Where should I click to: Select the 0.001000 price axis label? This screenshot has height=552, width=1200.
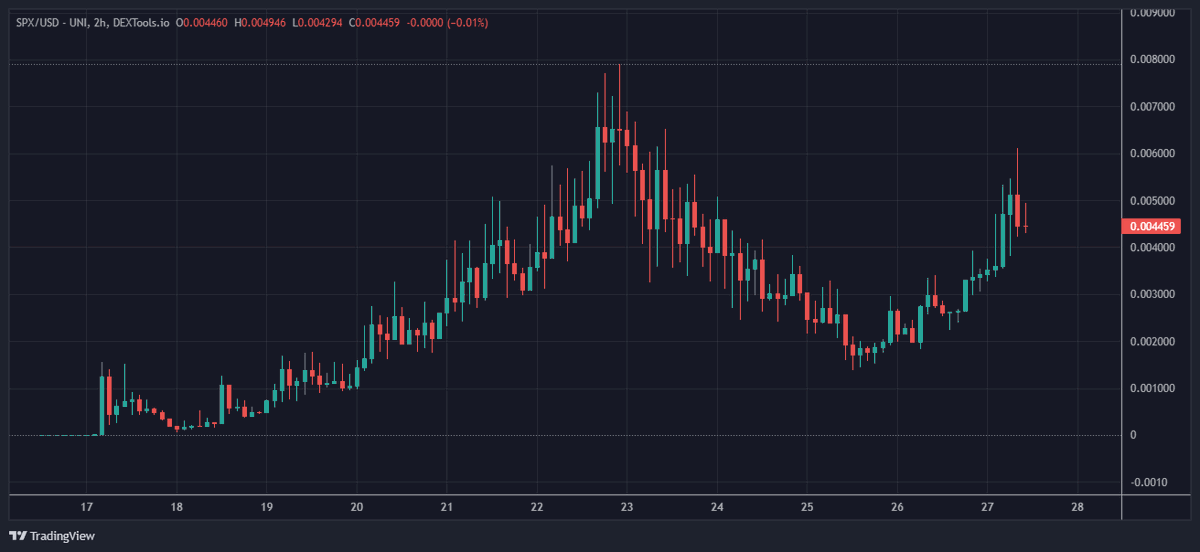point(1153,388)
